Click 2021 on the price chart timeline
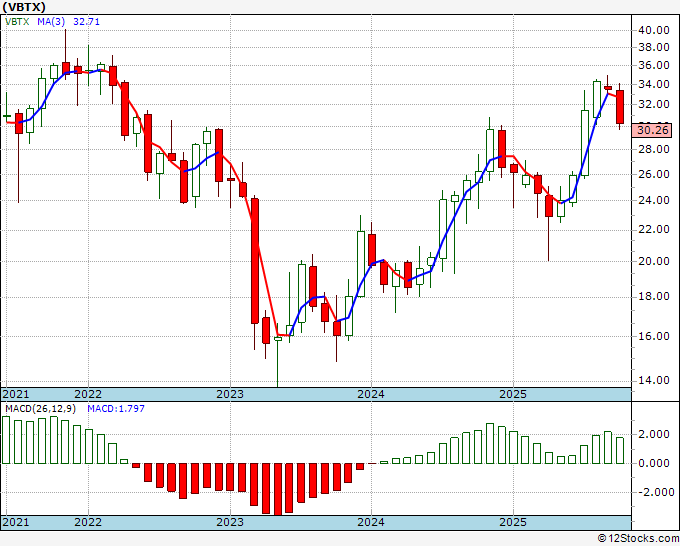 point(16,394)
